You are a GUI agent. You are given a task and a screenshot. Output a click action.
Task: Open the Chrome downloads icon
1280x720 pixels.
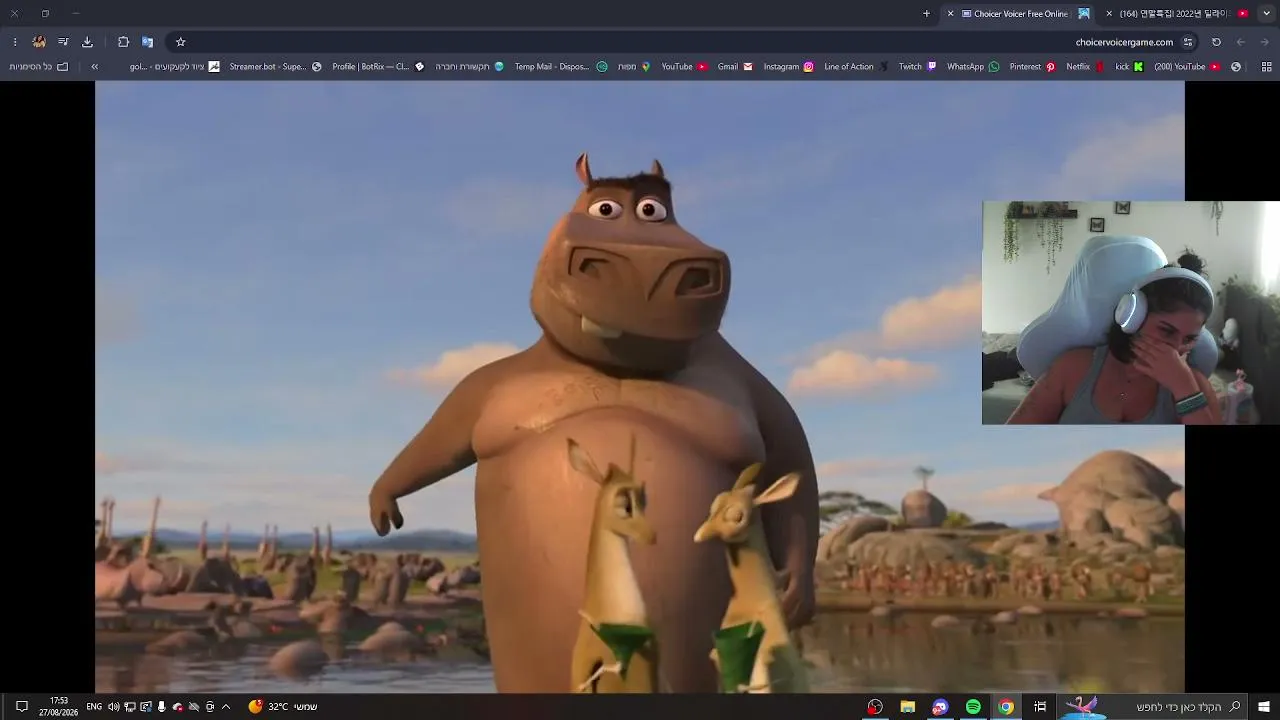pos(87,42)
